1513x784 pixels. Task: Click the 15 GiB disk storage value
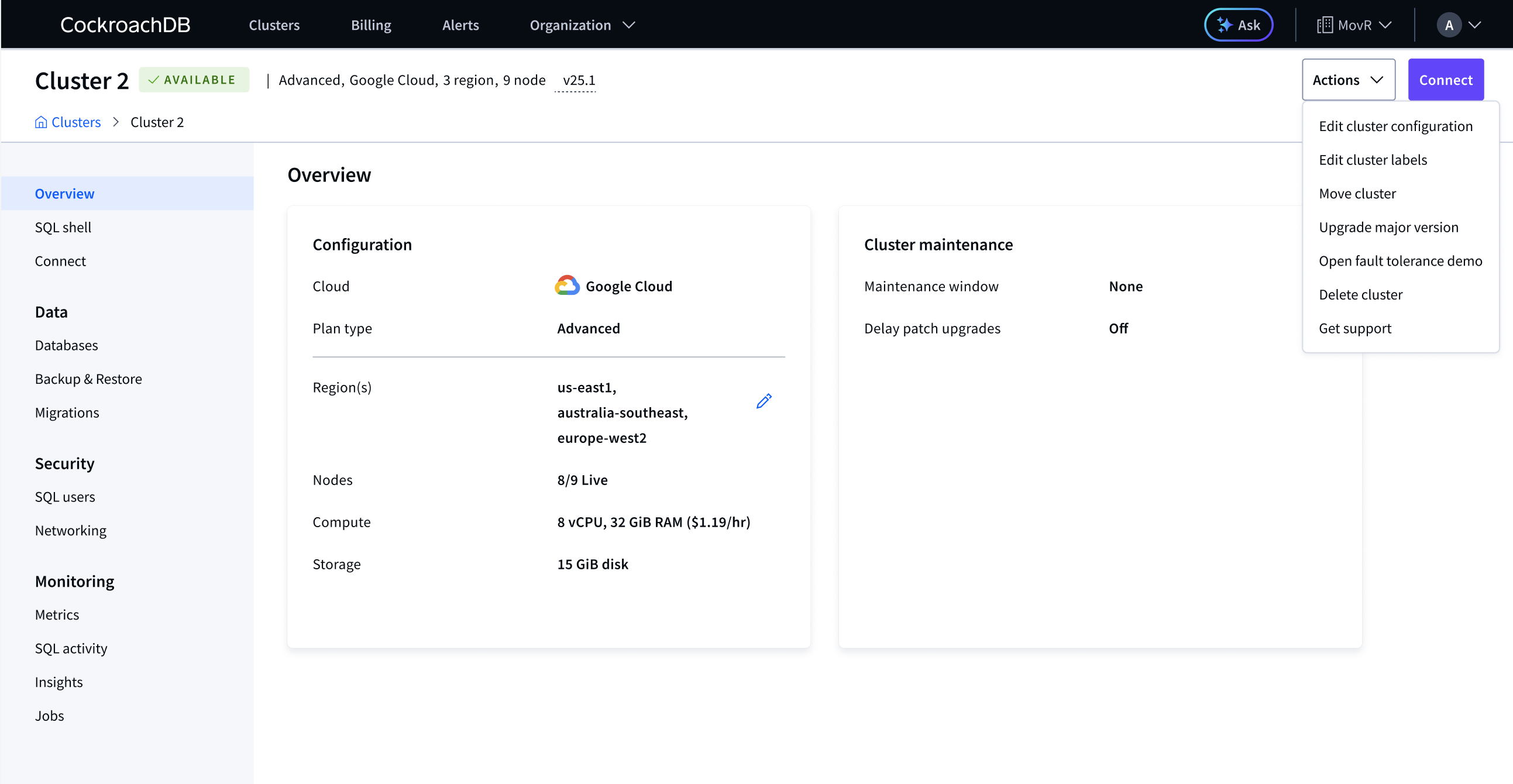point(593,564)
